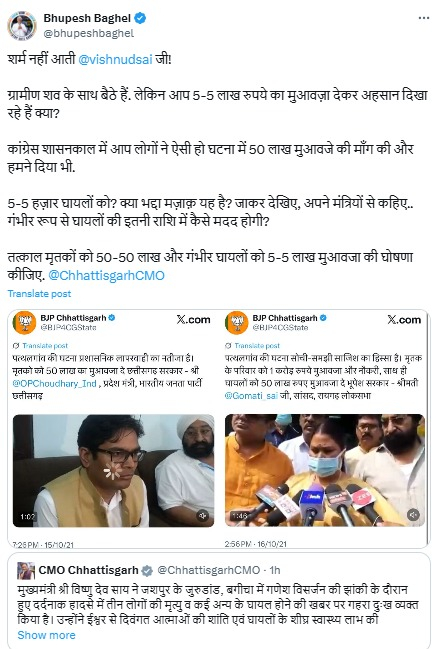Open the @Gomati_sai mention in embedded post
This screenshot has height=649, width=436.
[x=251, y=396]
